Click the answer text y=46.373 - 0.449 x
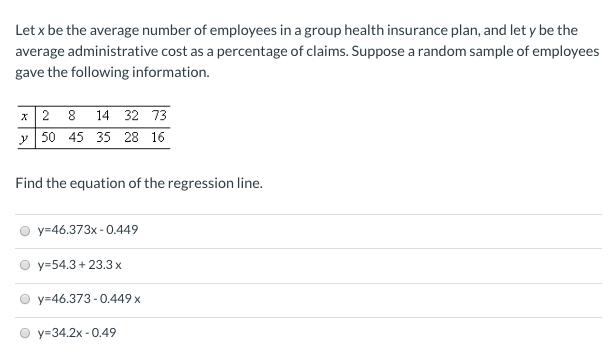The image size is (616, 364). click(x=89, y=299)
